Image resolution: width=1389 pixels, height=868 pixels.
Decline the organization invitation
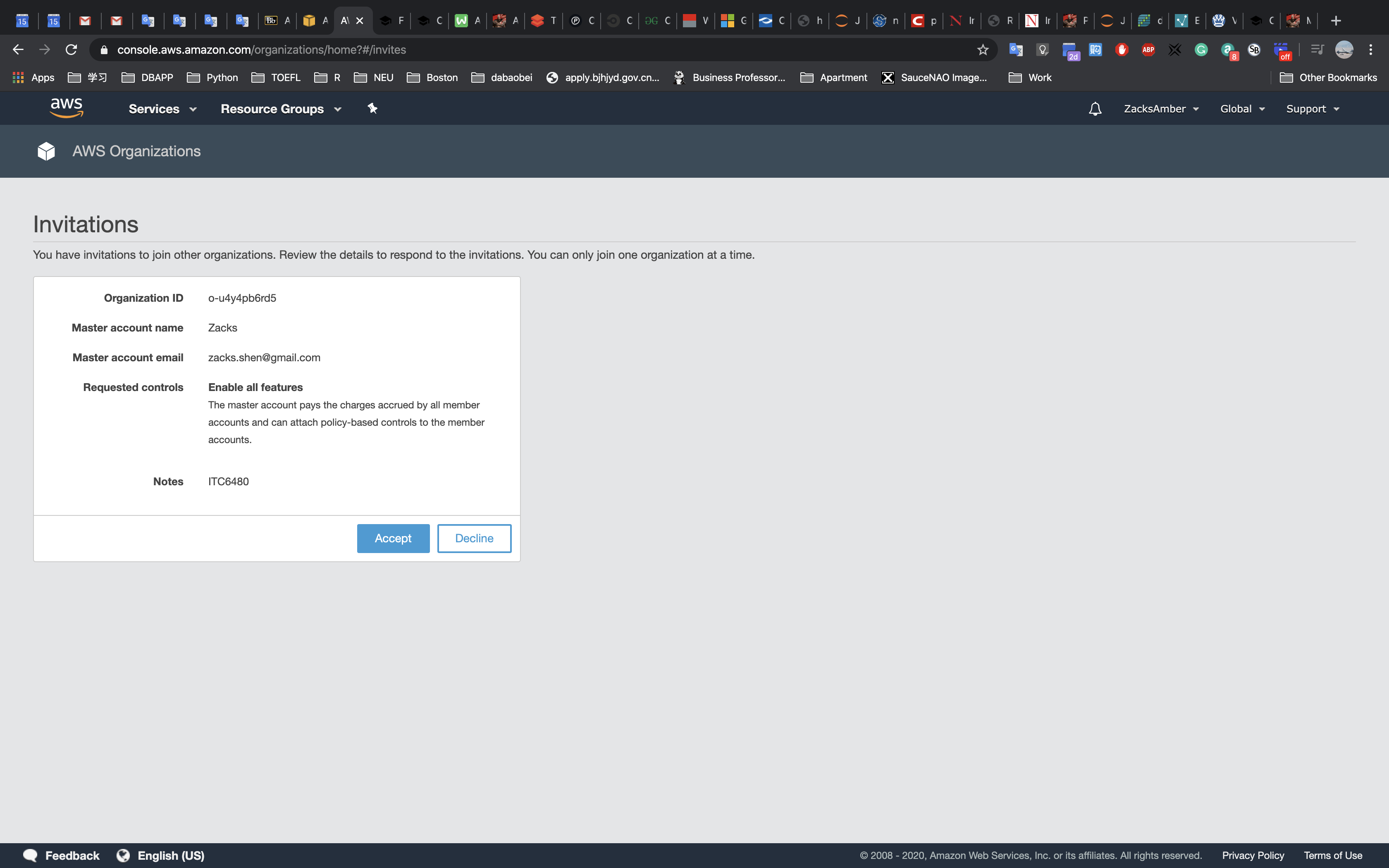point(474,539)
